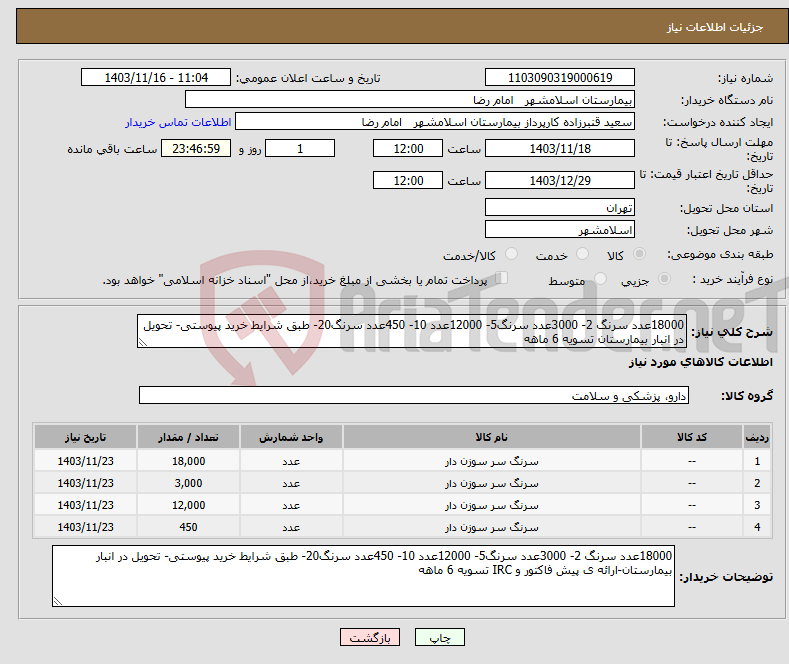Click the price validity date 1403/12/29
789x664 pixels.
560,180
